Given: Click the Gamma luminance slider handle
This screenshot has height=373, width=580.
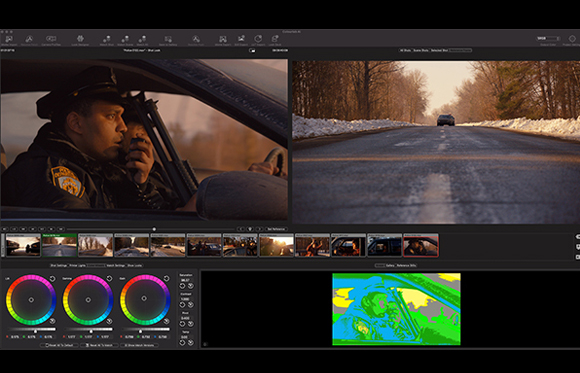Looking at the screenshot, I should click(91, 331).
